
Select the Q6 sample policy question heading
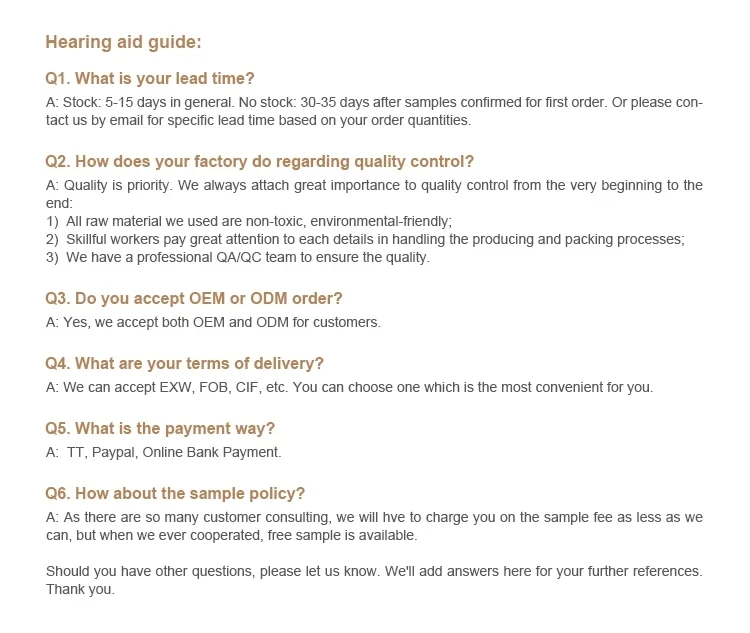(x=175, y=493)
